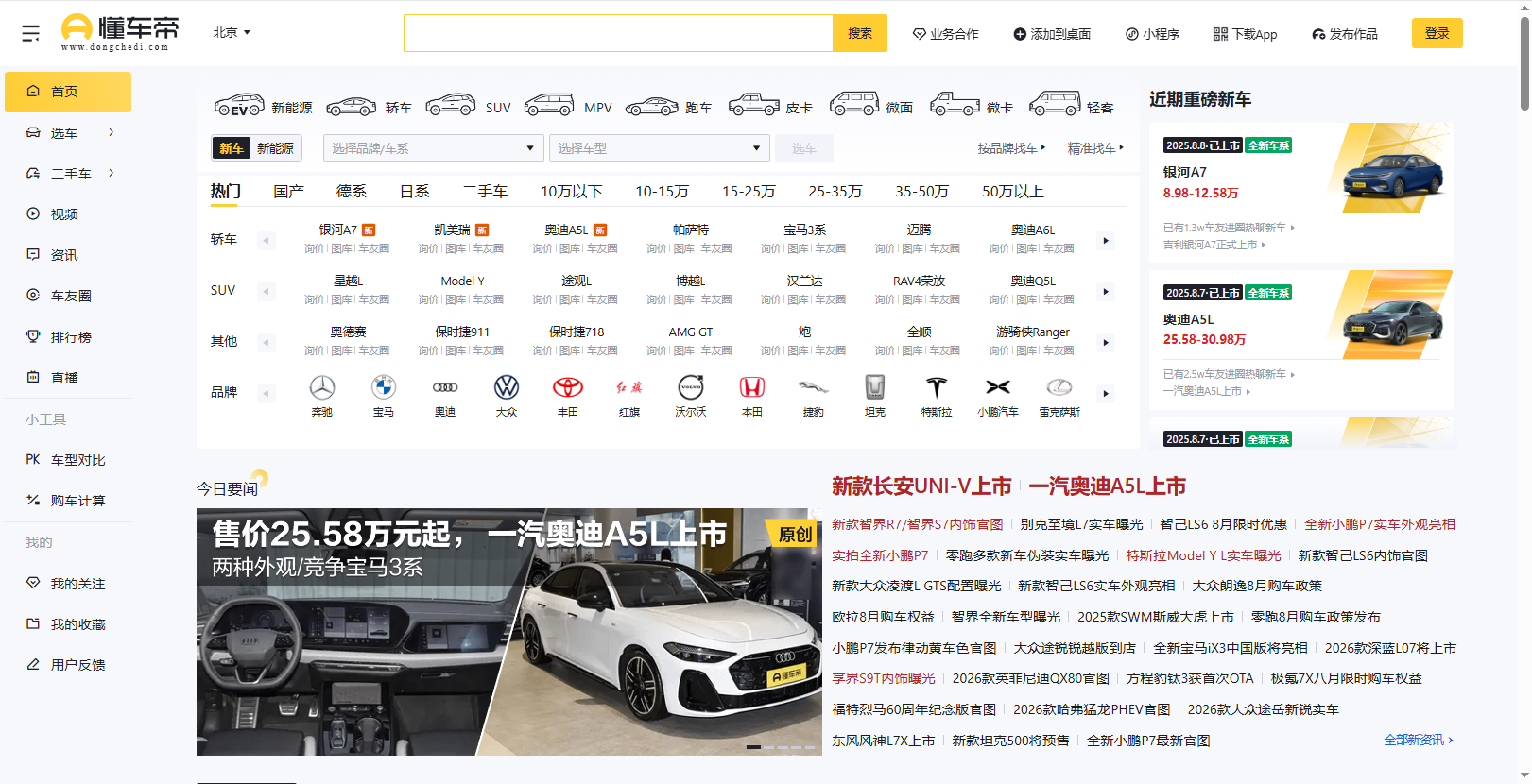This screenshot has width=1532, height=784.
Task: Click the Dongchedi site logo
Action: coord(119,32)
